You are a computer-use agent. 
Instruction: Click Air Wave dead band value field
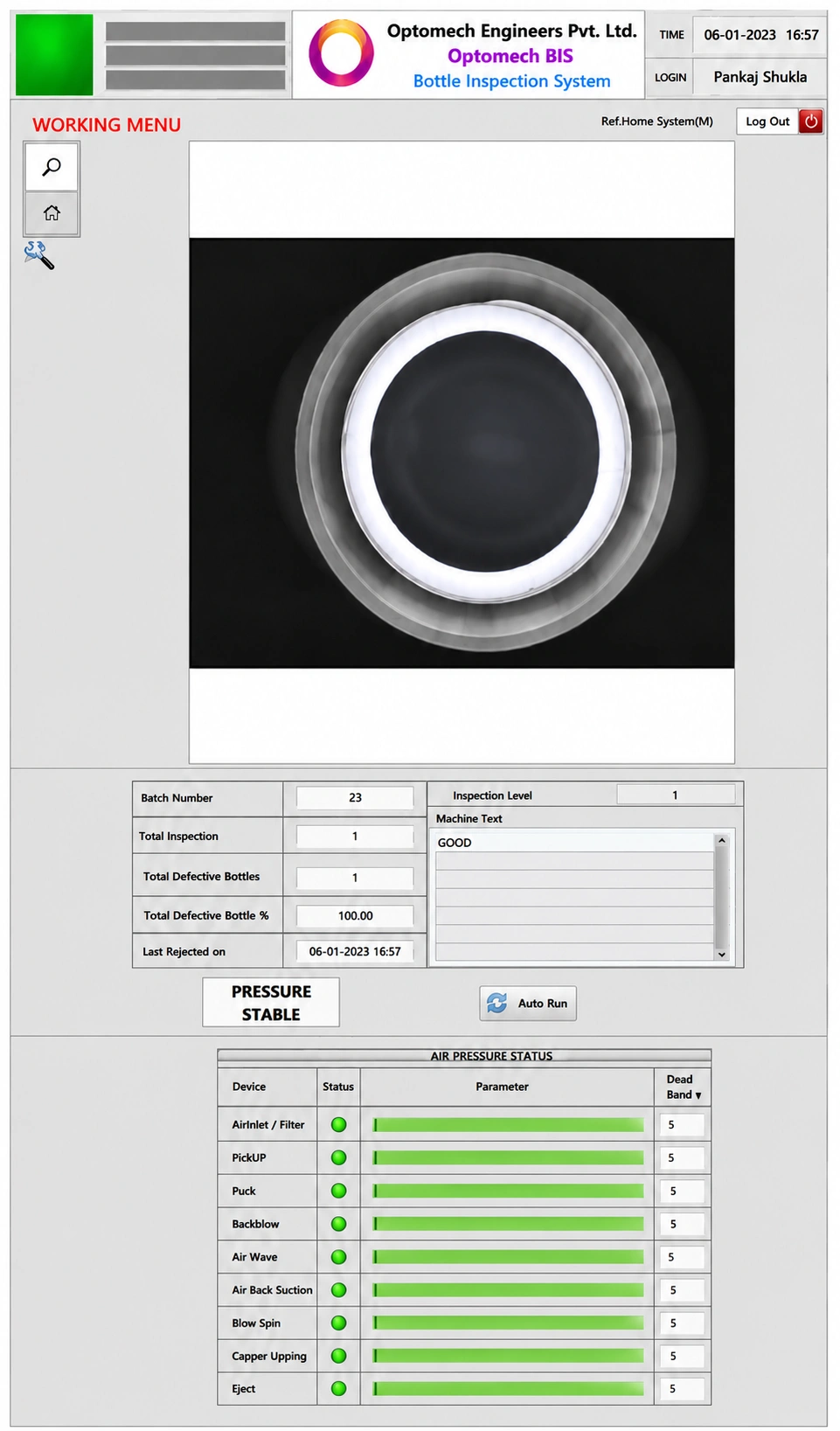(x=682, y=1257)
